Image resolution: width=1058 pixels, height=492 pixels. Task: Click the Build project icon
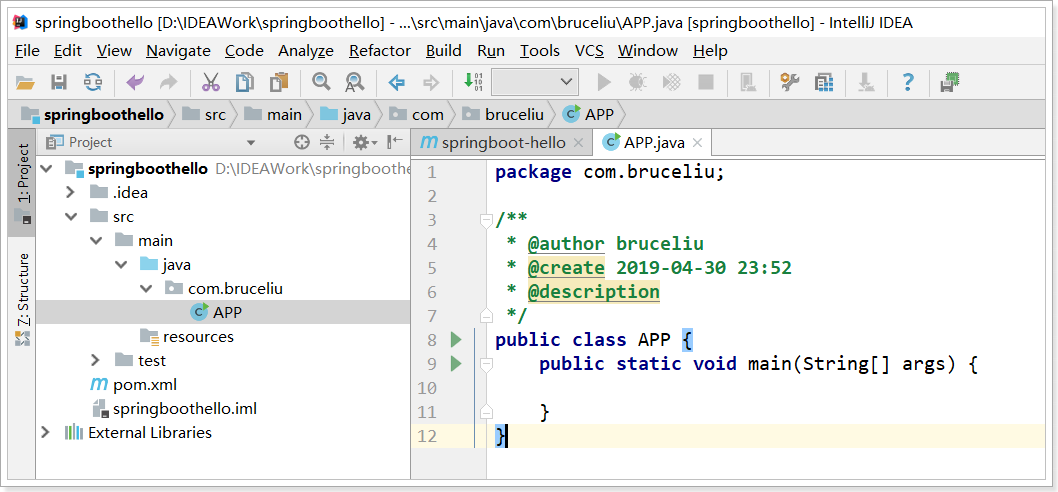[x=473, y=82]
